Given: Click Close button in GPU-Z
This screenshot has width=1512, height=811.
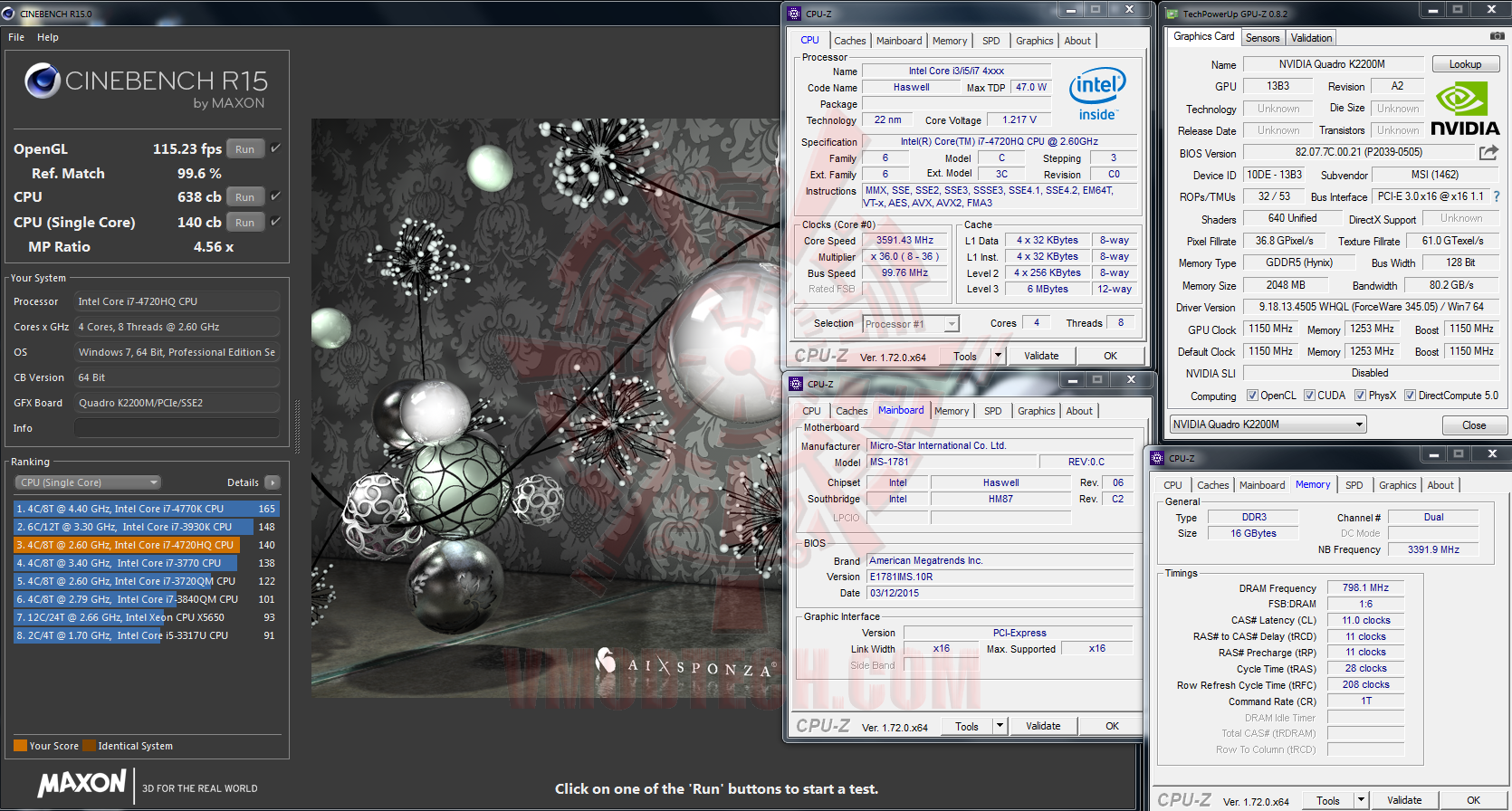Looking at the screenshot, I should pyautogui.click(x=1473, y=425).
